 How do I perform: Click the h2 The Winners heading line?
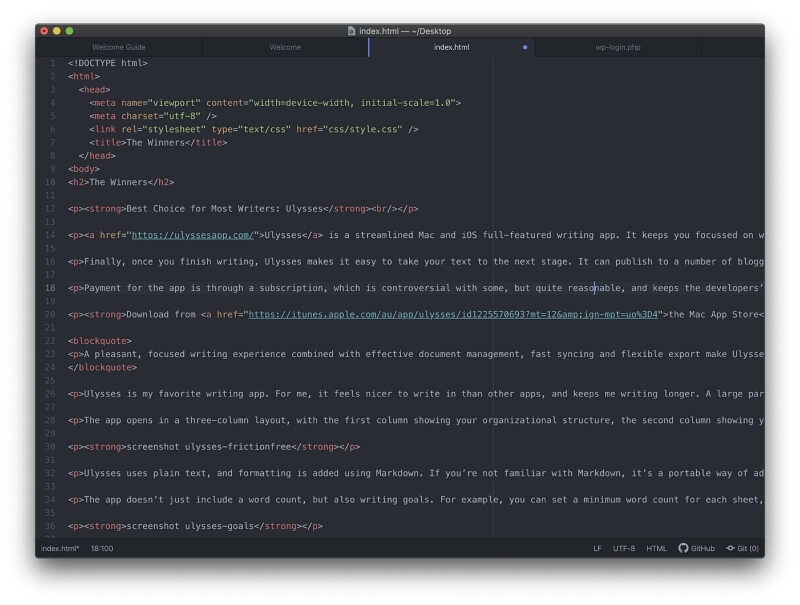(x=121, y=183)
